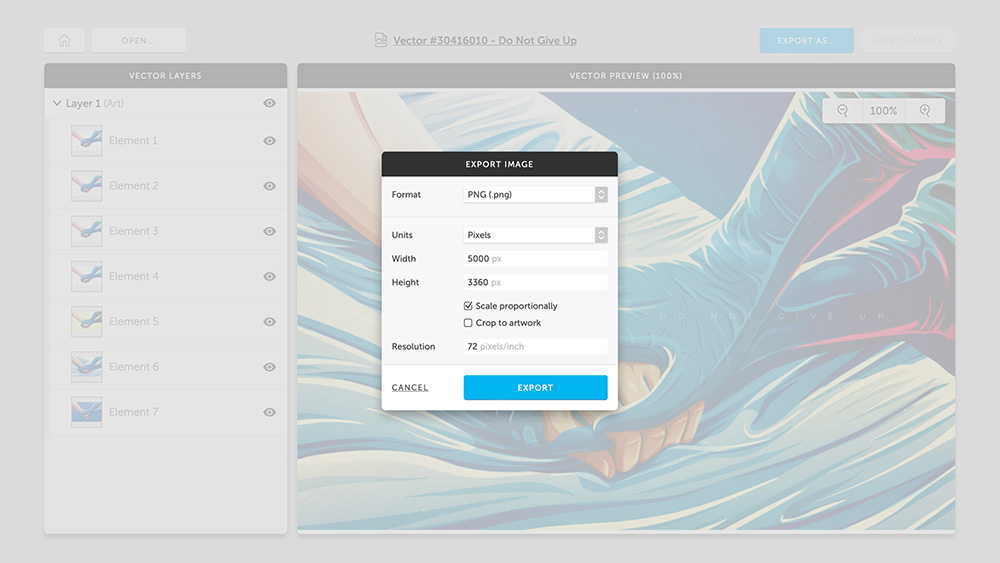Image resolution: width=1000 pixels, height=563 pixels.
Task: Hide Layer 1 using its eye icon
Action: pyautogui.click(x=269, y=103)
